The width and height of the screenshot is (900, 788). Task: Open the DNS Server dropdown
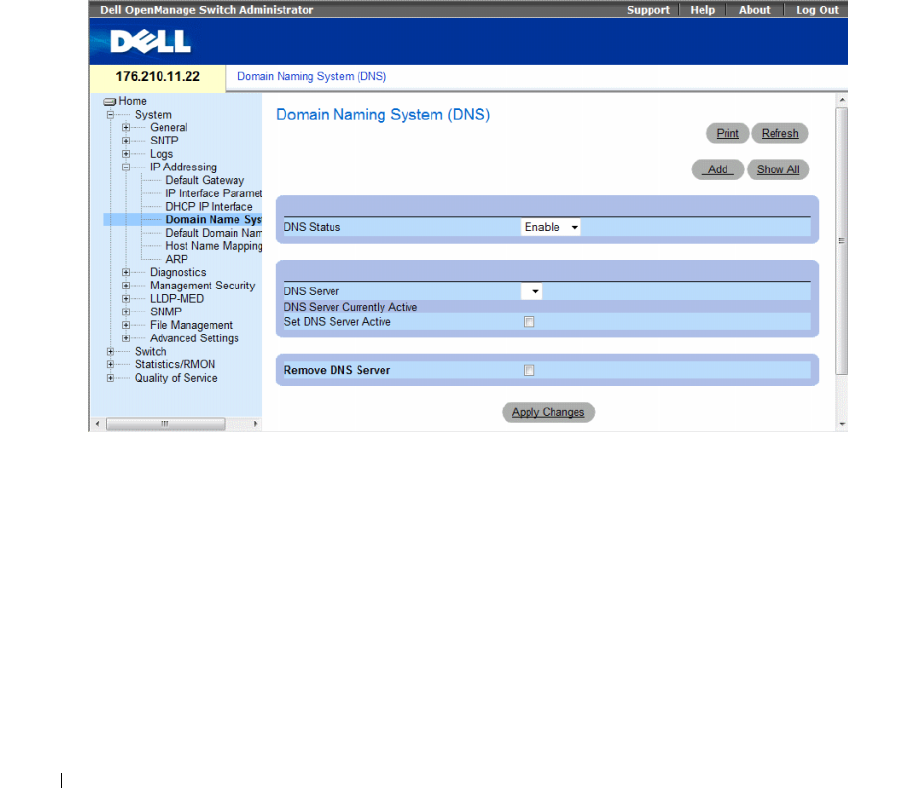coord(532,291)
